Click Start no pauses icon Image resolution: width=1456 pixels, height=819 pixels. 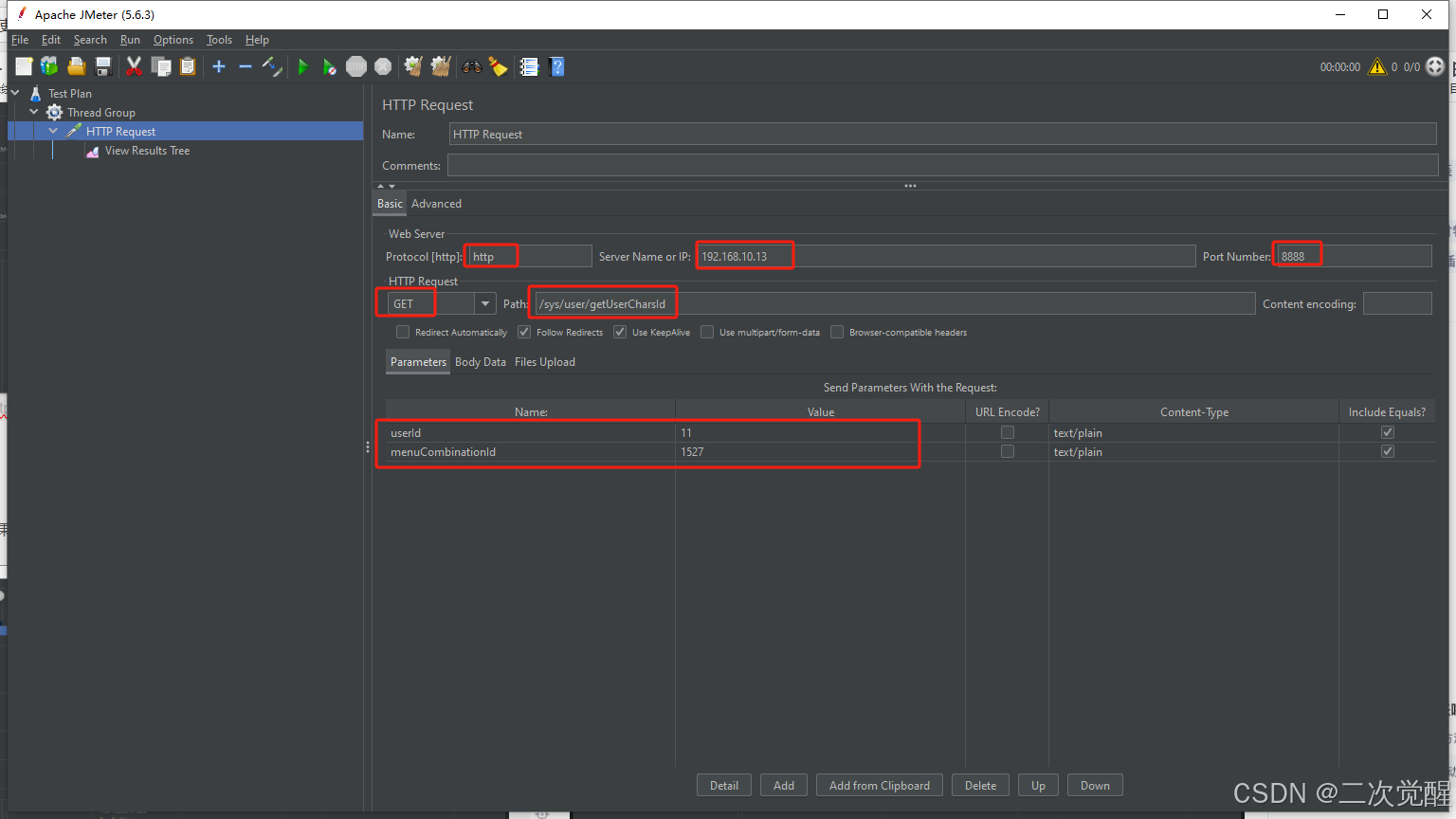coord(329,66)
